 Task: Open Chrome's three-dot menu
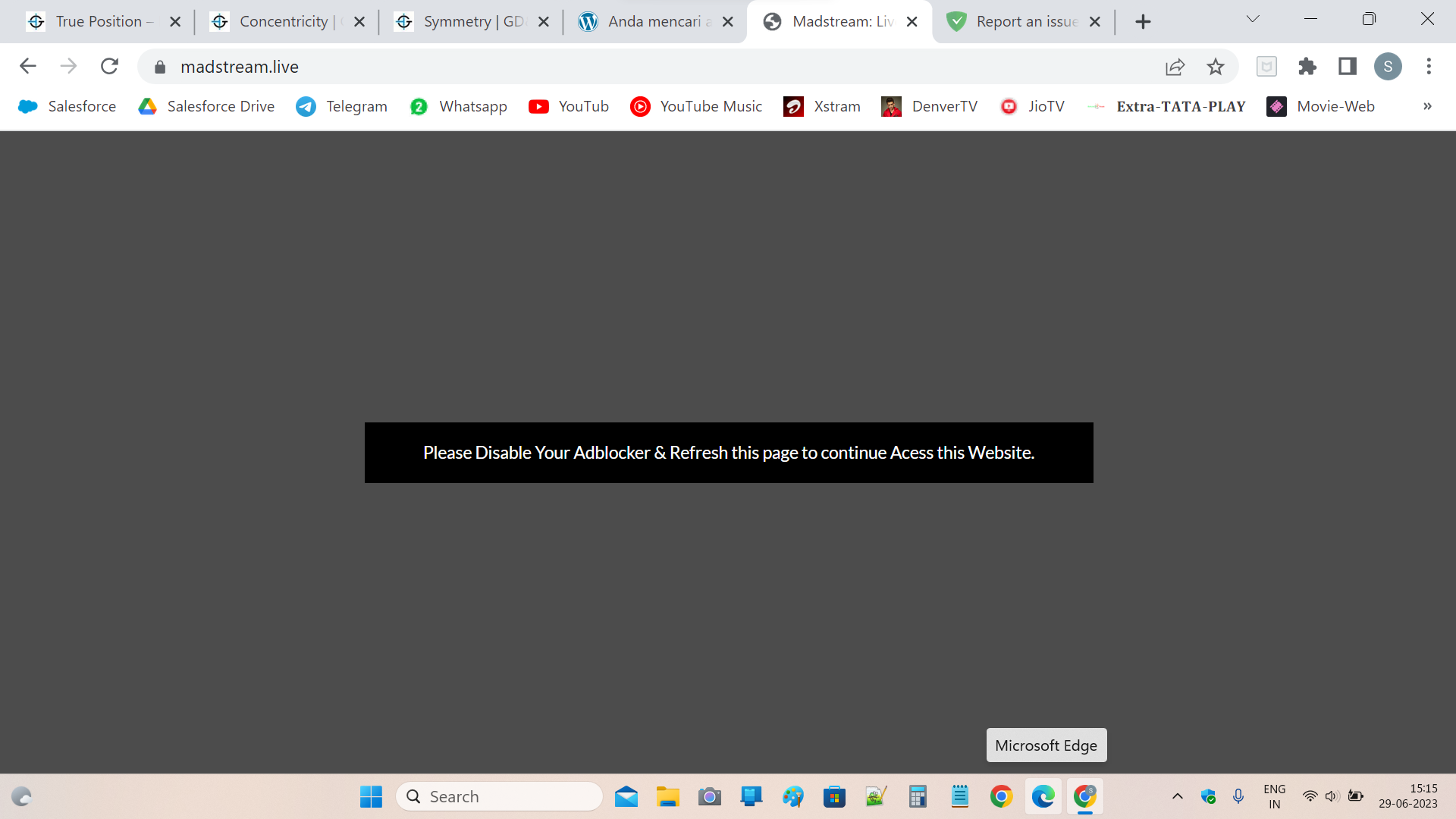tap(1429, 67)
